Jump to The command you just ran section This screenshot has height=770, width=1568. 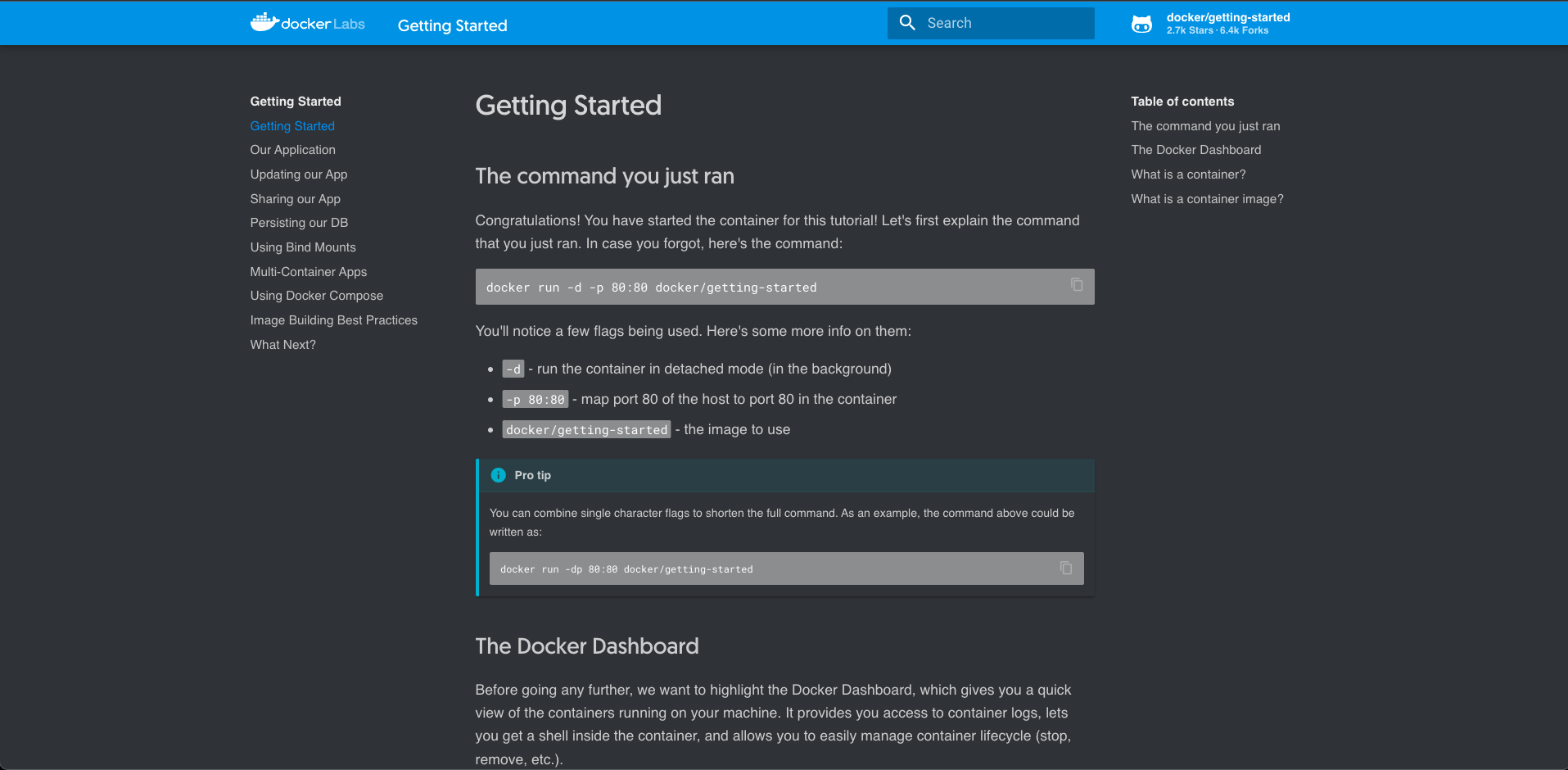(1205, 126)
